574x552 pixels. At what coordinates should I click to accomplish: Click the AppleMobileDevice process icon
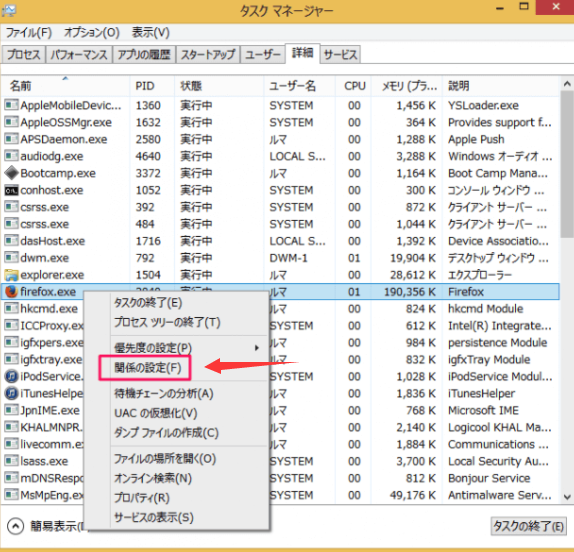(x=11, y=105)
